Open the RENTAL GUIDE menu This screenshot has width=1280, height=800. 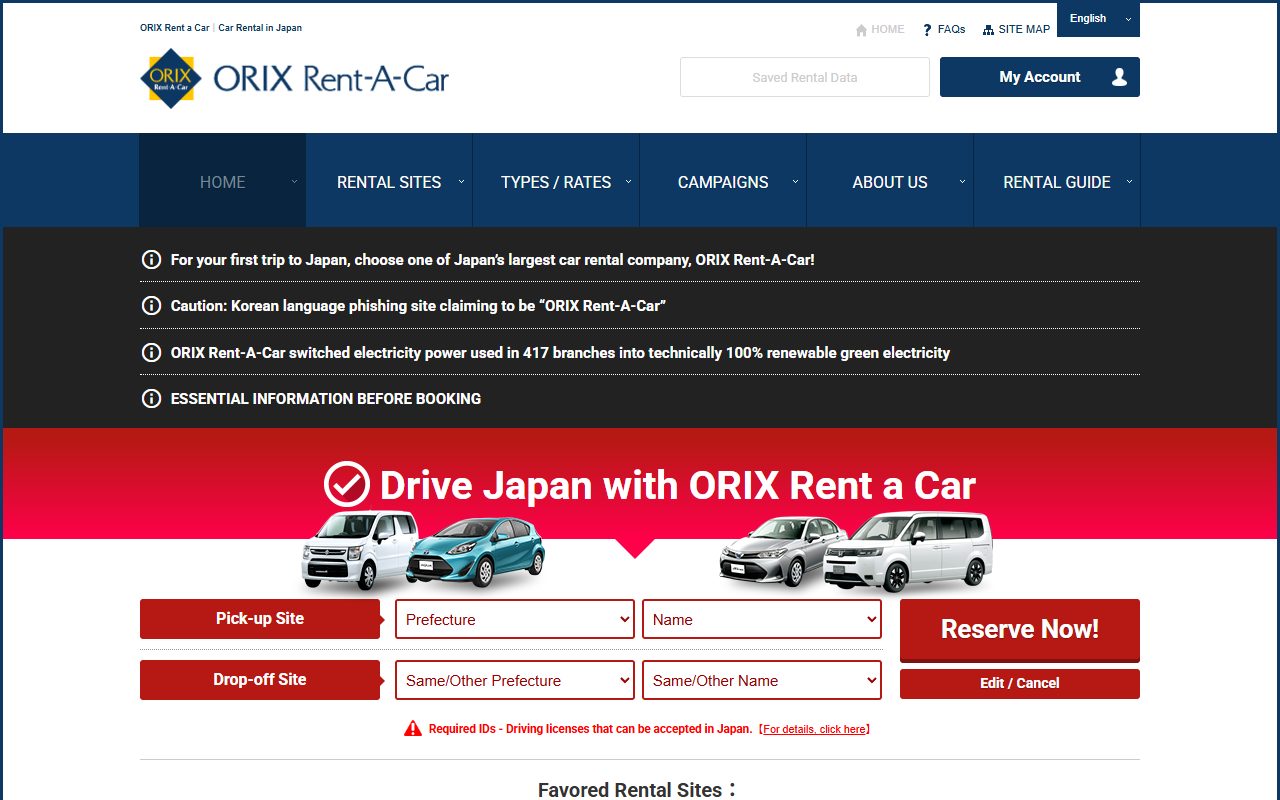(x=1057, y=181)
